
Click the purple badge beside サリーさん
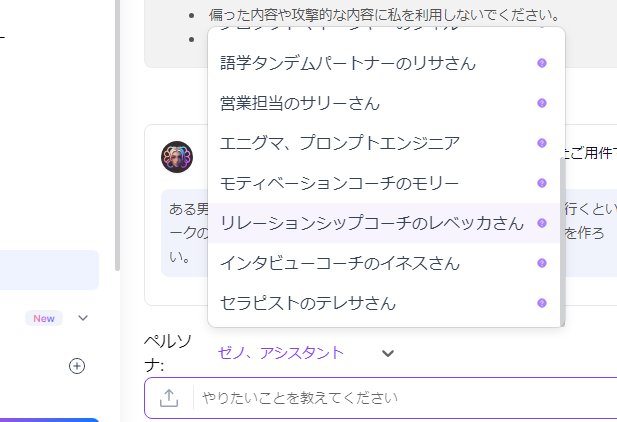[542, 103]
